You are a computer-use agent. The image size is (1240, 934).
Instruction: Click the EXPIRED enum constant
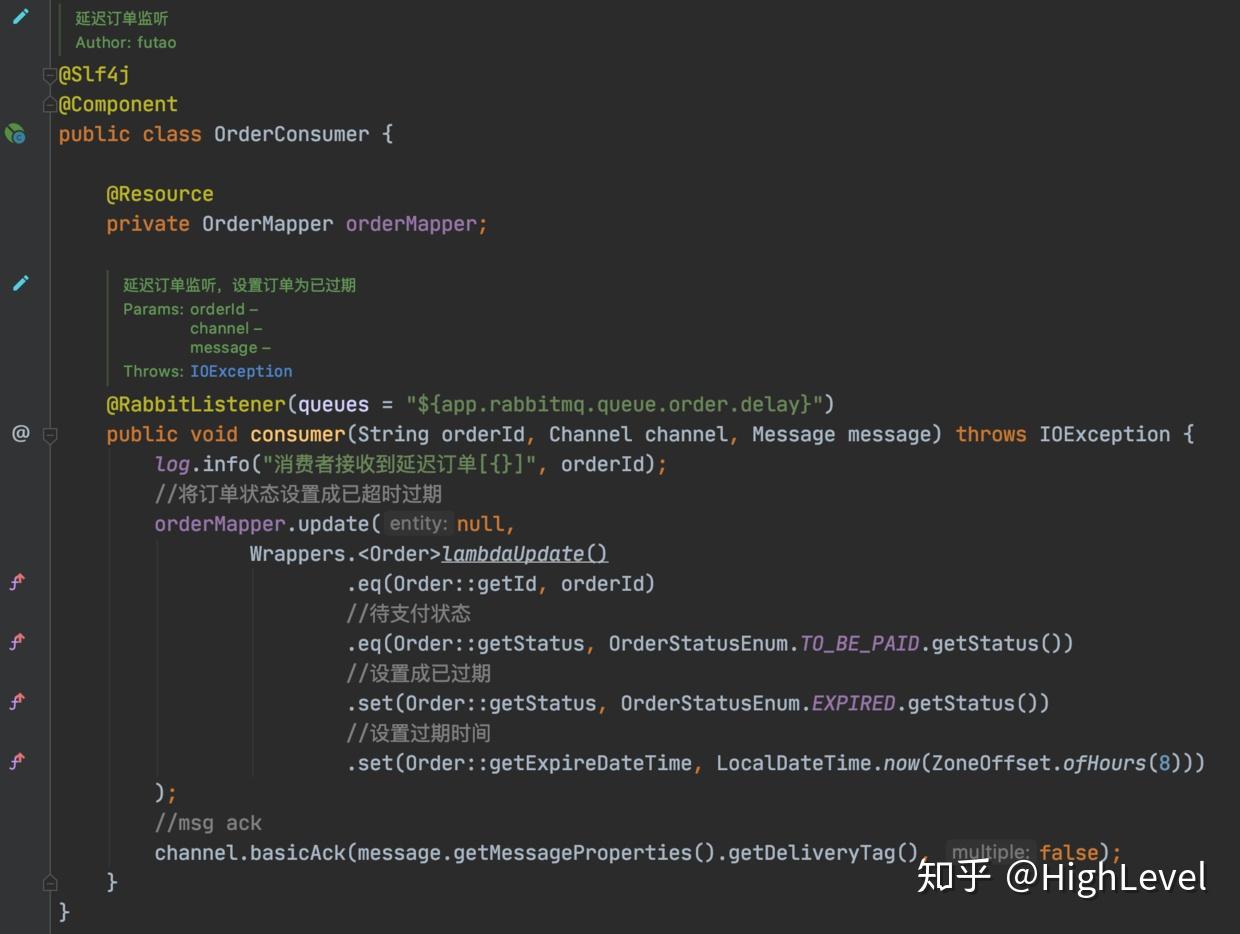point(854,703)
